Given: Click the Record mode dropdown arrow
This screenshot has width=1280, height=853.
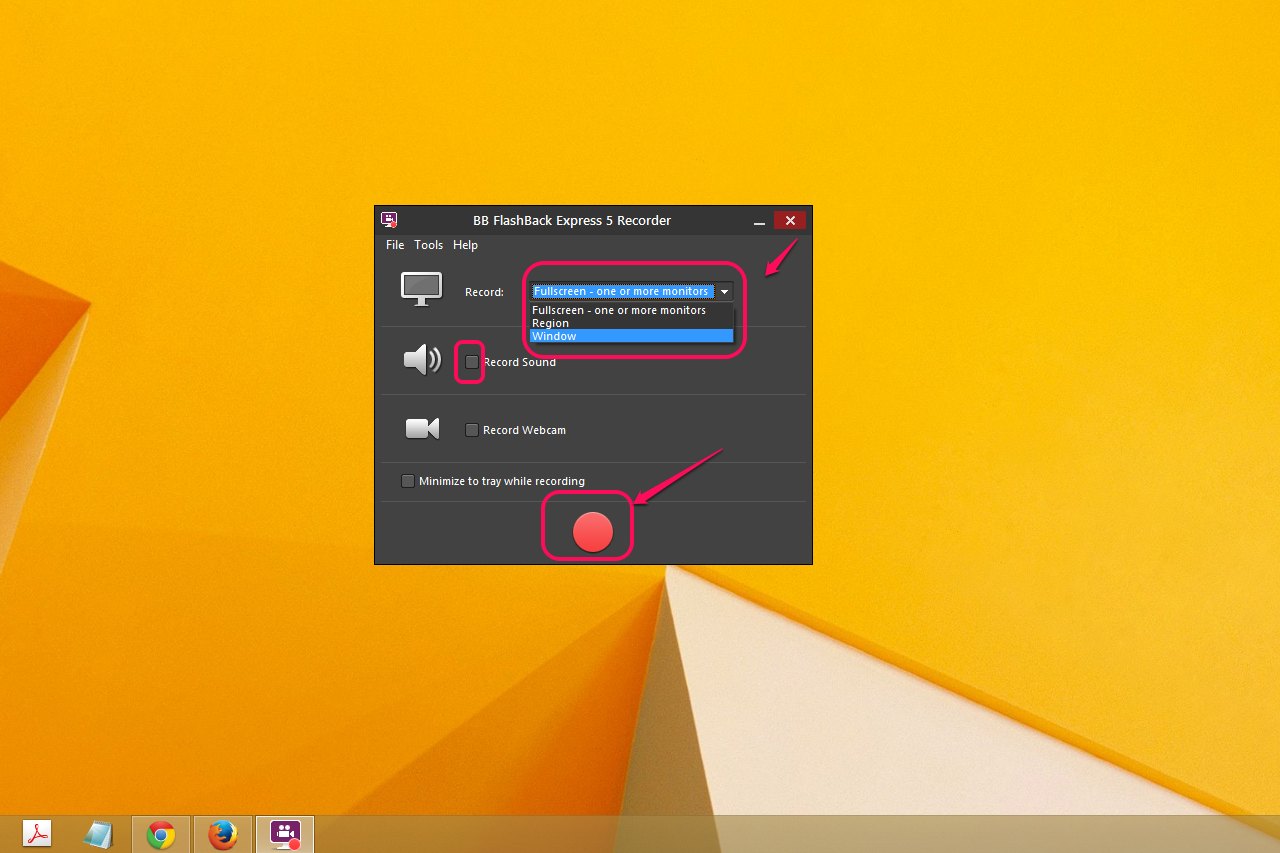Looking at the screenshot, I should [724, 292].
